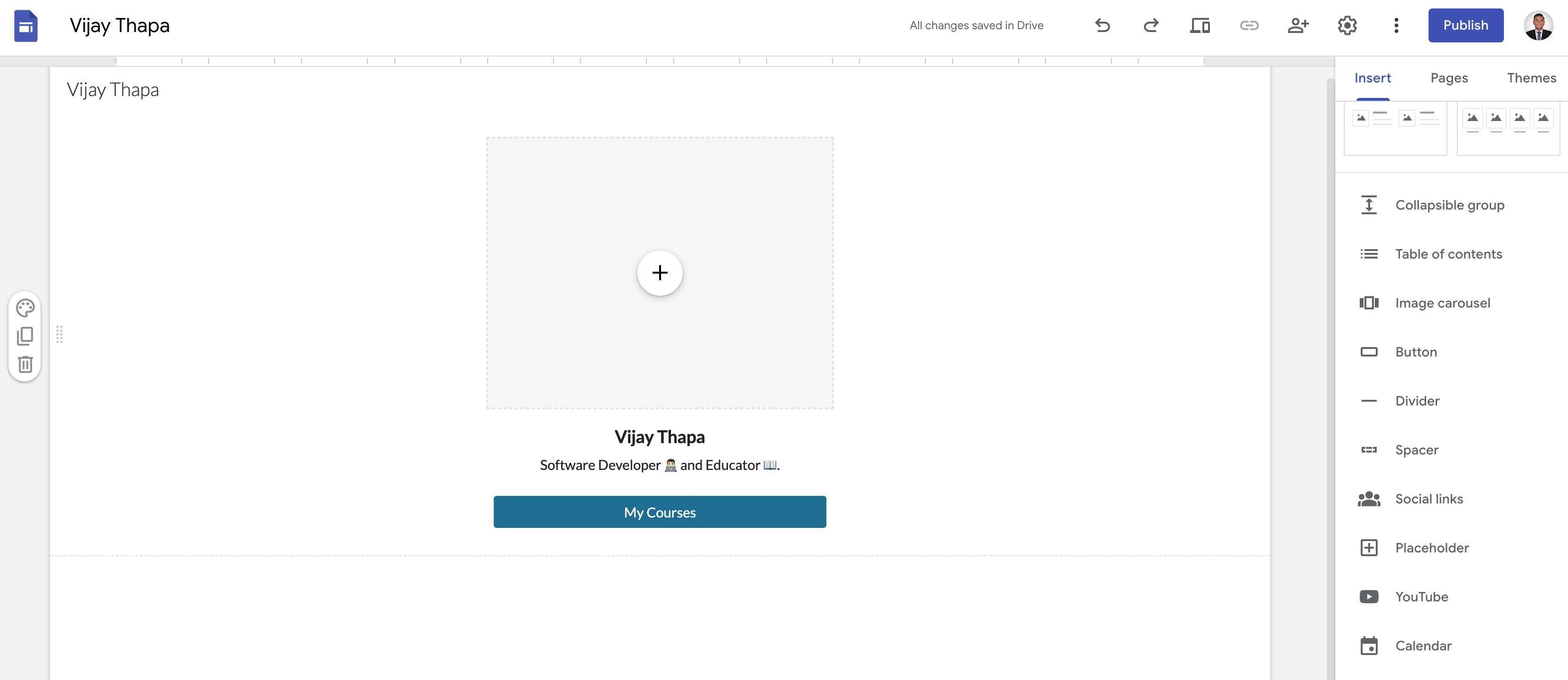Click the plus button in the image placeholder
The width and height of the screenshot is (1568, 680).
(660, 273)
